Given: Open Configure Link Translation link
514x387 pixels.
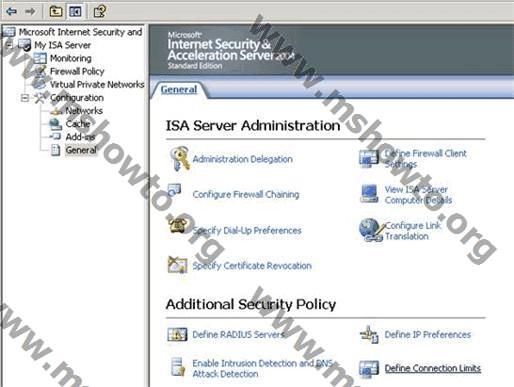Looking at the screenshot, I should [x=413, y=231].
